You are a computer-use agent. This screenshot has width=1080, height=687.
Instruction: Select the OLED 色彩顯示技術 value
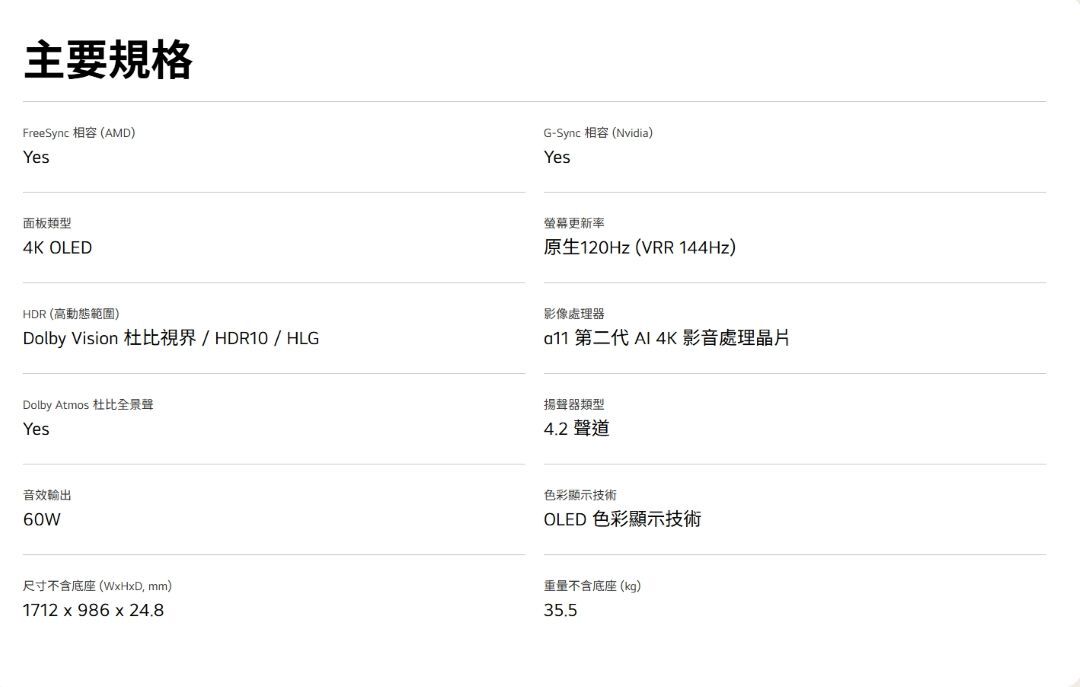[x=622, y=519]
